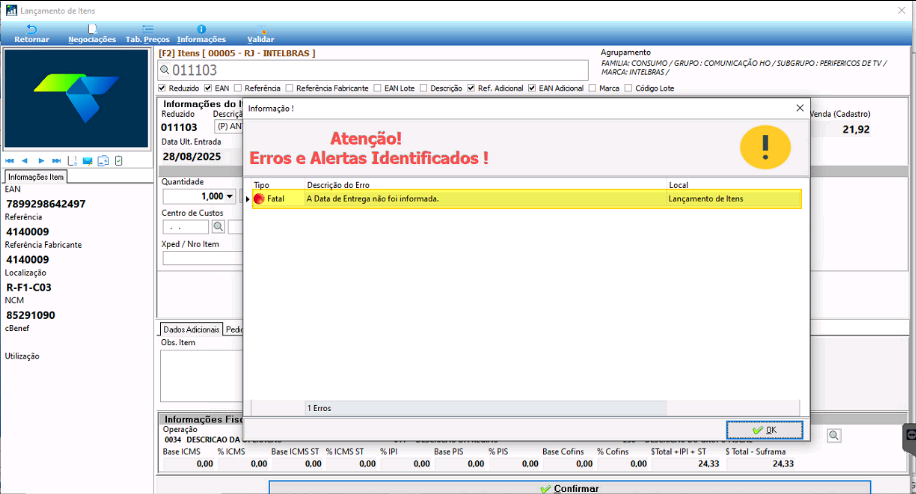Toggle the Ref. Adicional checkbox
This screenshot has height=494, width=916.
(471, 88)
